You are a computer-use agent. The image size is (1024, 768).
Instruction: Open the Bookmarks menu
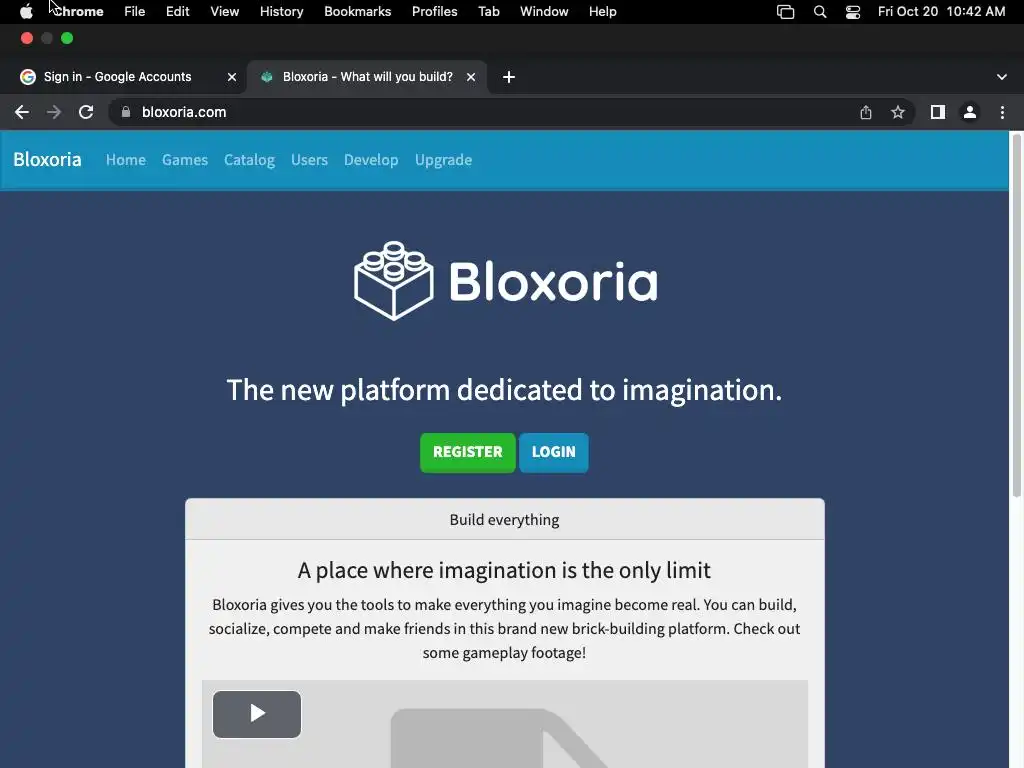358,12
